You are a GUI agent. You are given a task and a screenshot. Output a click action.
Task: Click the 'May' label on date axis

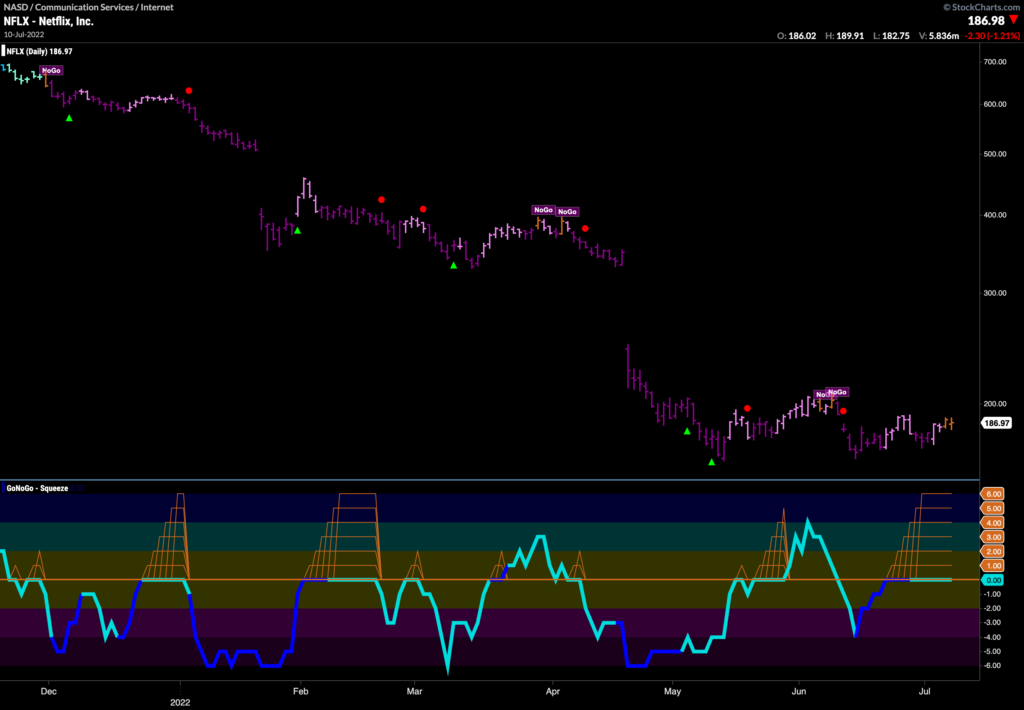[x=673, y=690]
